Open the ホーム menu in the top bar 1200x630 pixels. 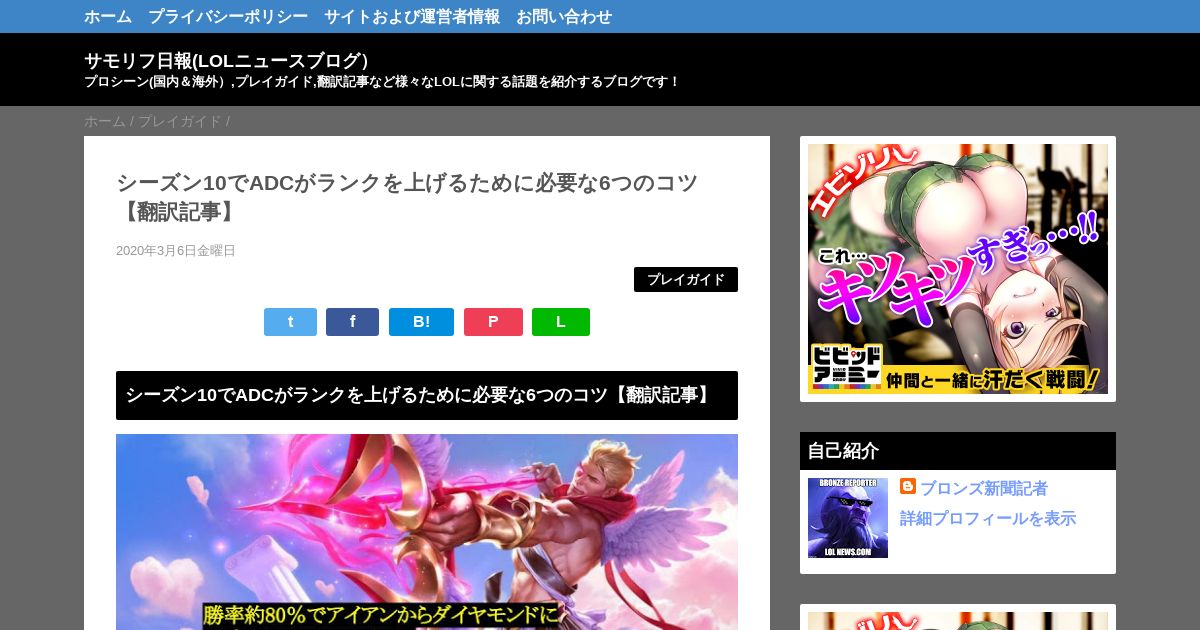coord(108,16)
